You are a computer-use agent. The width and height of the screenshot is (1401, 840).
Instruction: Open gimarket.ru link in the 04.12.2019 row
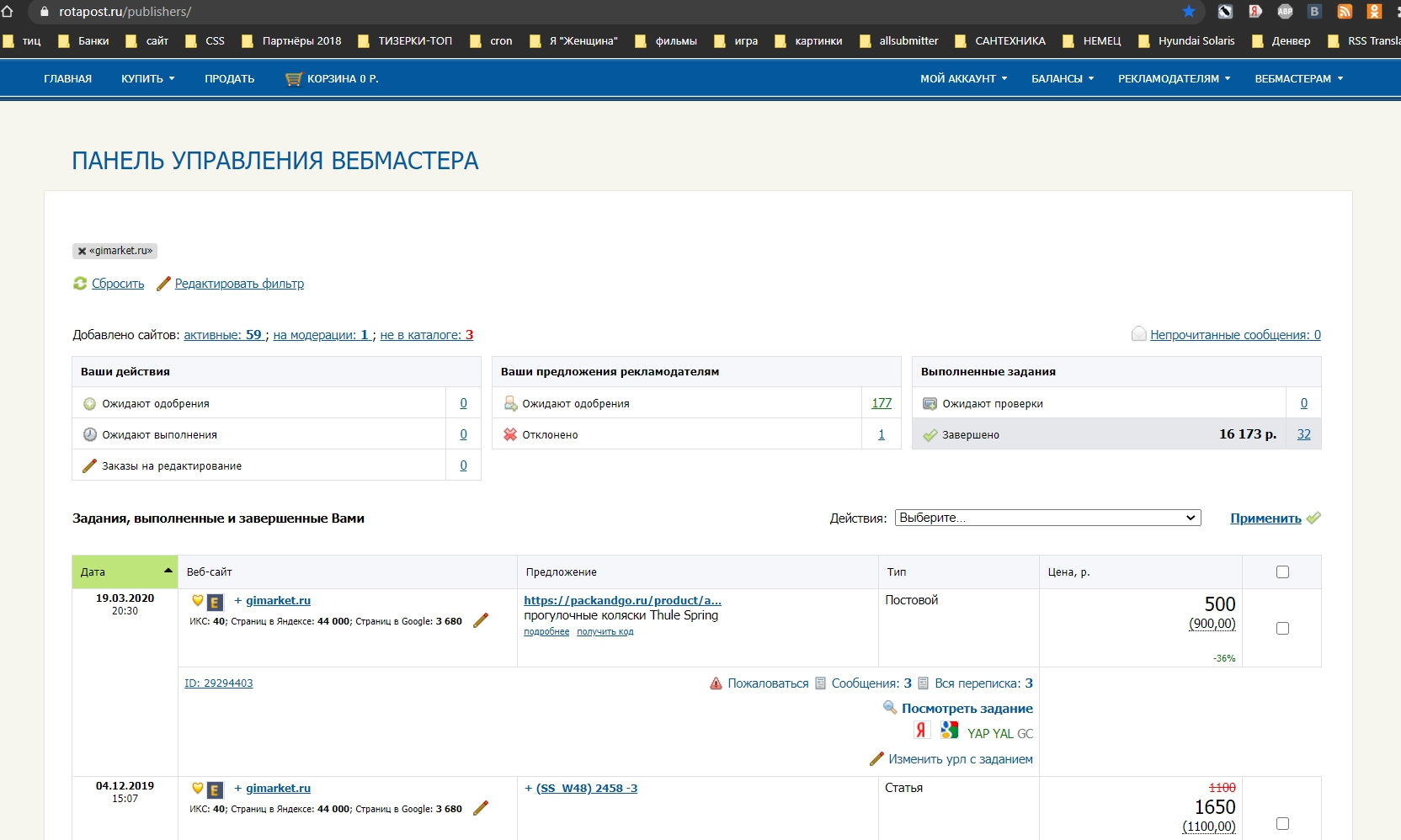(278, 788)
